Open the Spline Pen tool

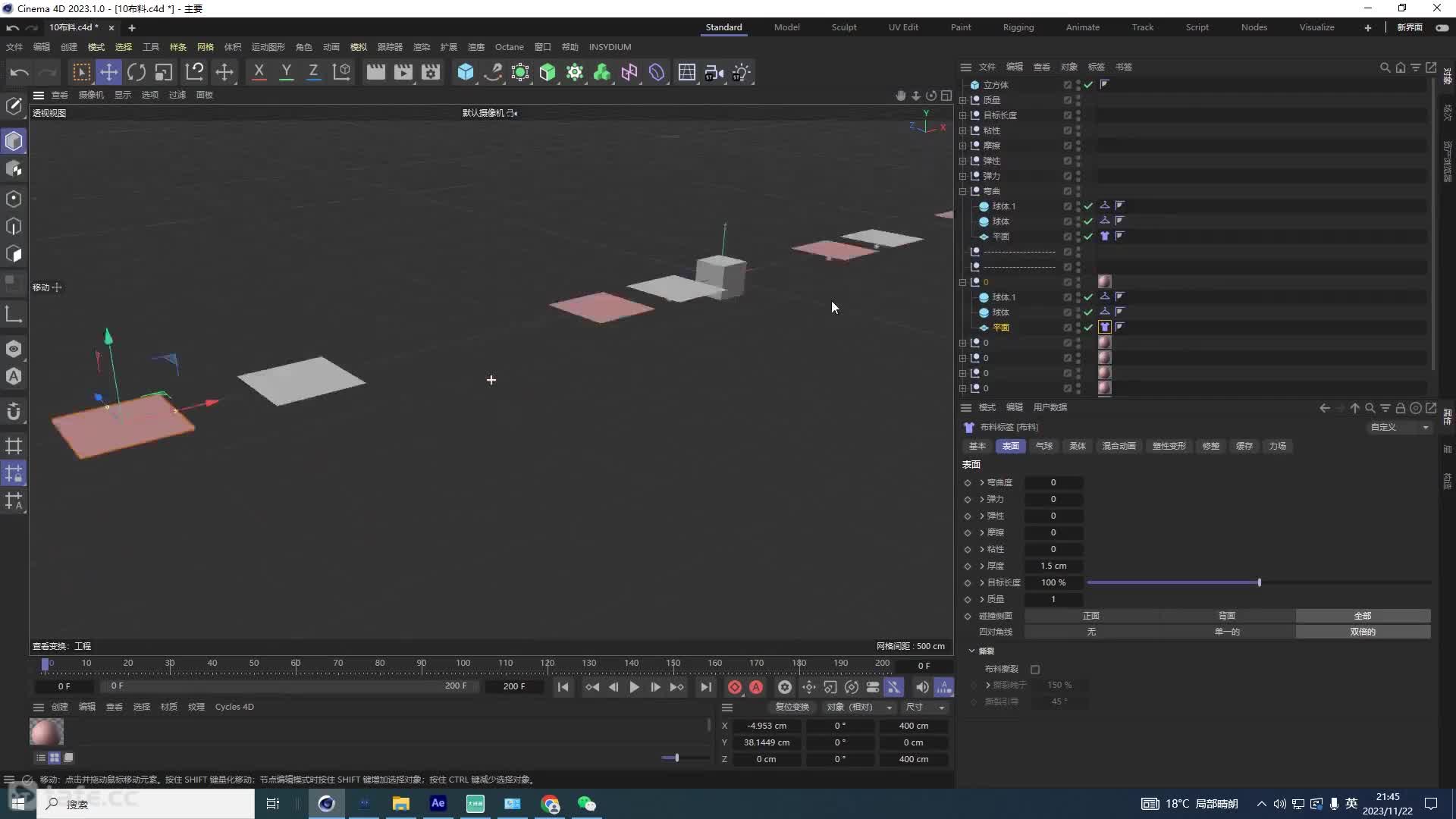tap(493, 72)
